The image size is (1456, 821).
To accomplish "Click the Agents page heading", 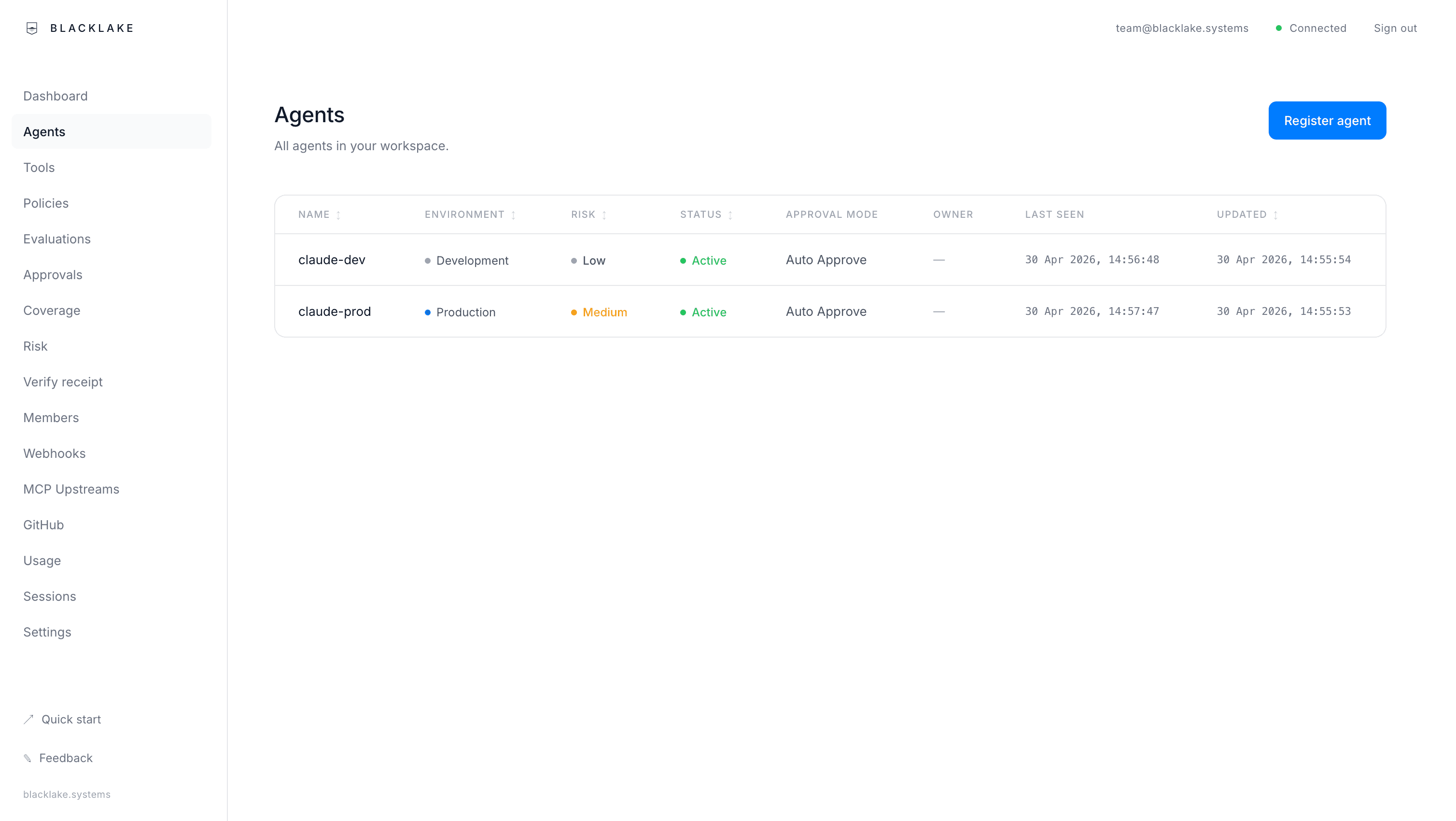I will (309, 115).
